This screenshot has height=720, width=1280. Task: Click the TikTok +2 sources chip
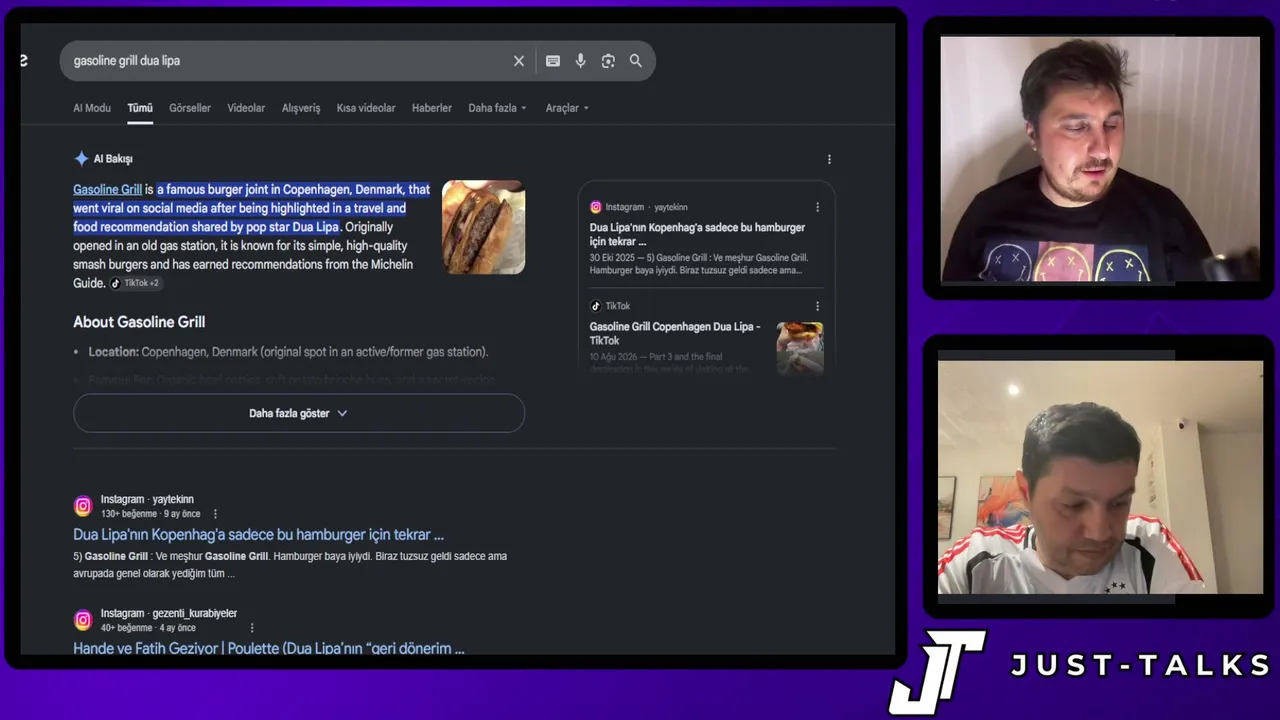pos(135,283)
